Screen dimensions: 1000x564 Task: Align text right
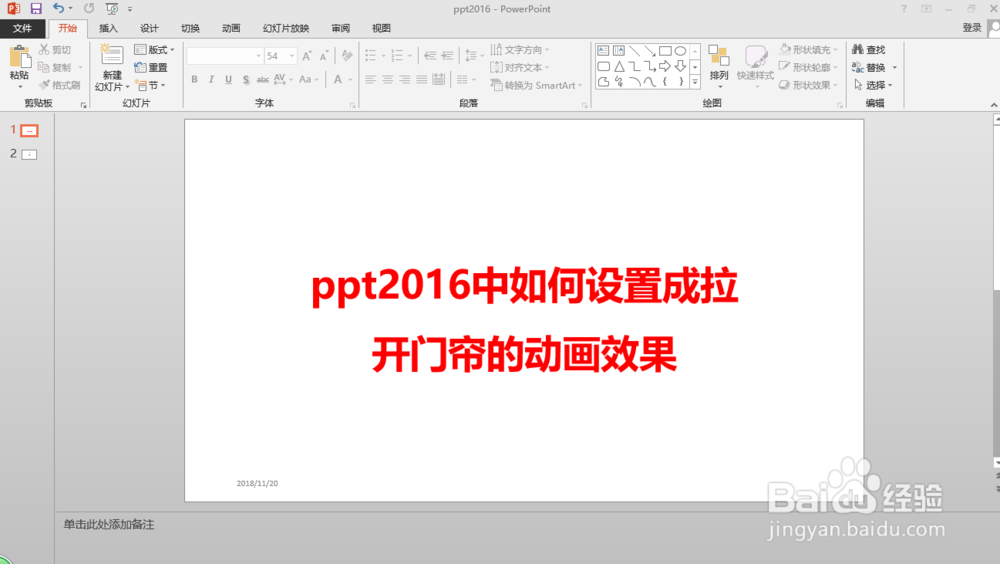coord(404,80)
